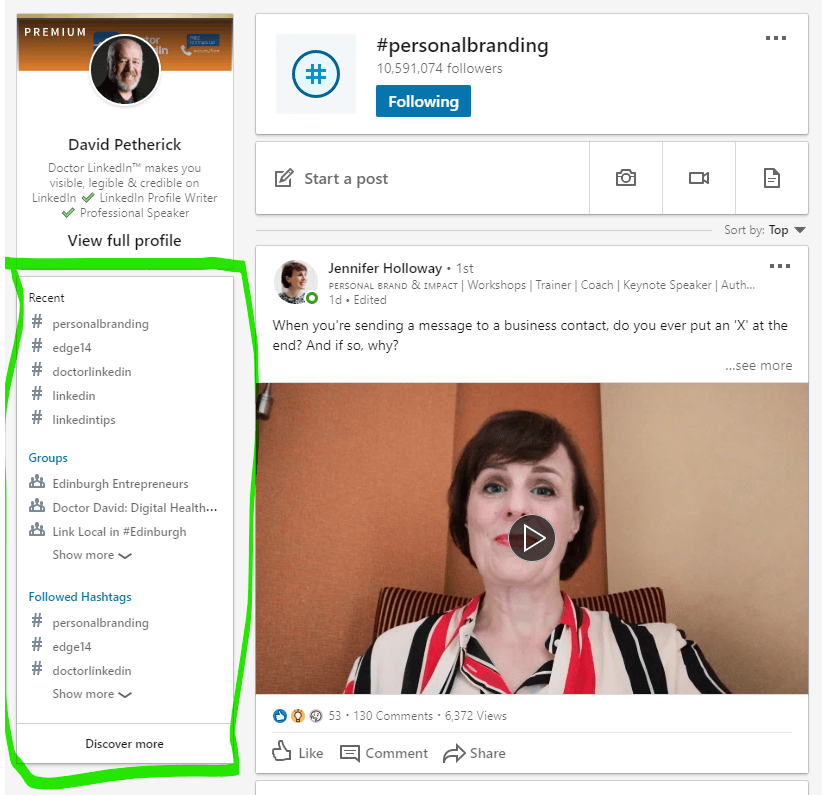The height and width of the screenshot is (795, 822).
Task: Click group icon beside Link Local in #Edinburgh
Action: click(37, 530)
